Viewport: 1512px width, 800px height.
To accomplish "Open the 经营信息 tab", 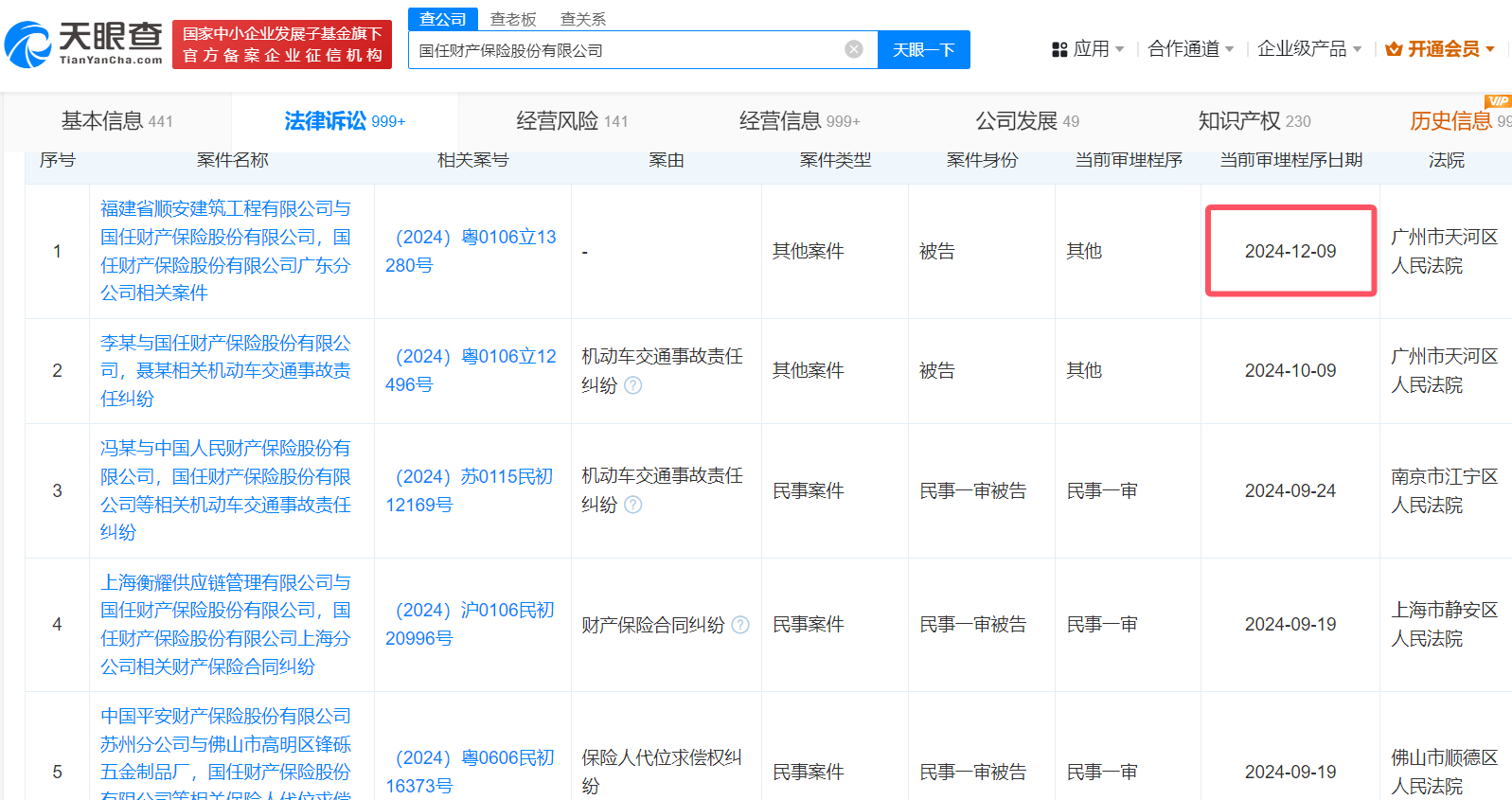I will pyautogui.click(x=799, y=121).
